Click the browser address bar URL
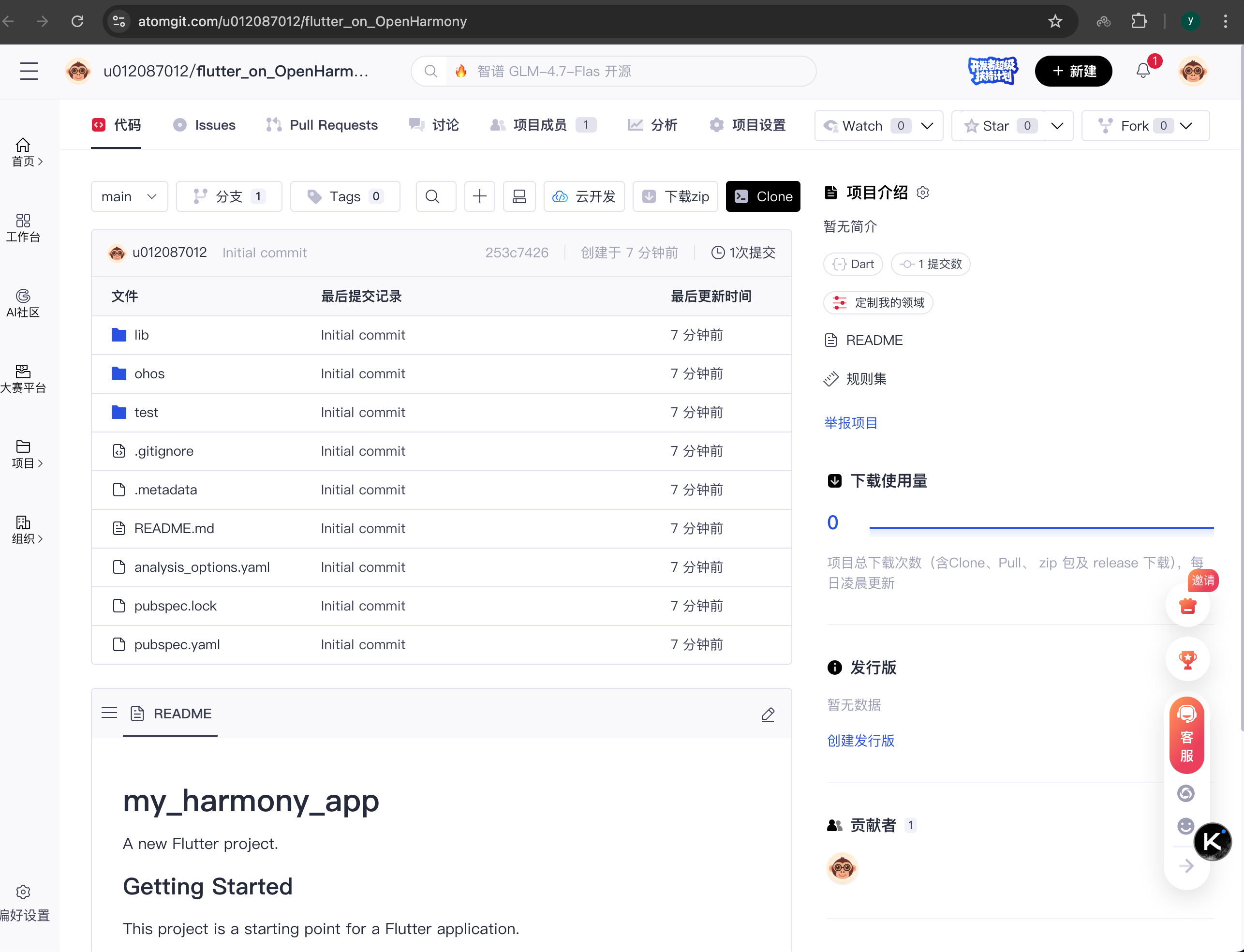This screenshot has width=1244, height=952. coord(302,22)
